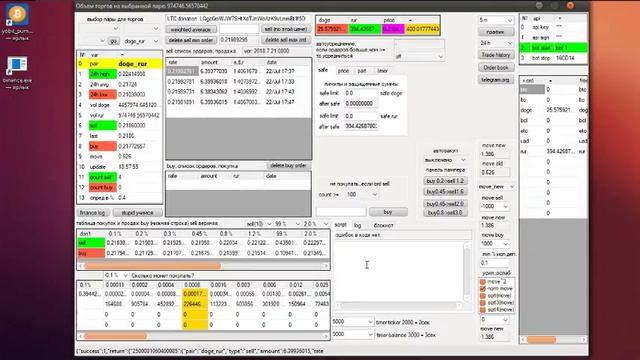Enable the sqrt(move) checkbox
The image size is (640, 360).
(483, 296)
